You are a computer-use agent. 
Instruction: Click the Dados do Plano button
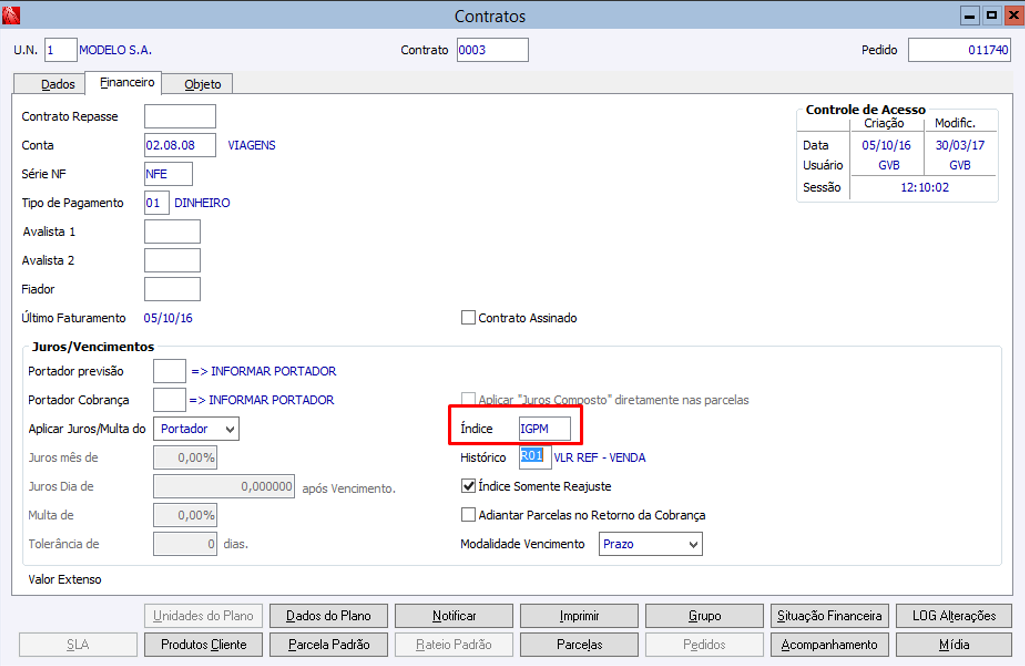tap(329, 616)
